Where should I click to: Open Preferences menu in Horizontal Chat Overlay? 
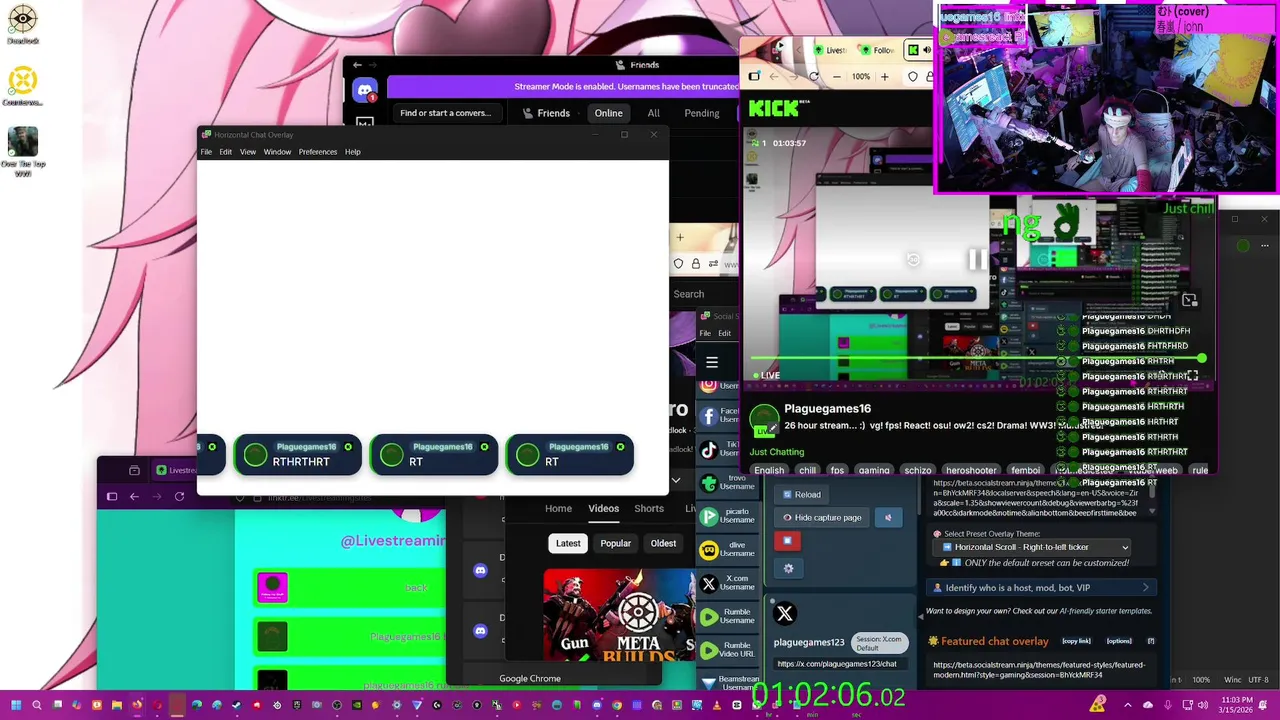click(x=318, y=152)
